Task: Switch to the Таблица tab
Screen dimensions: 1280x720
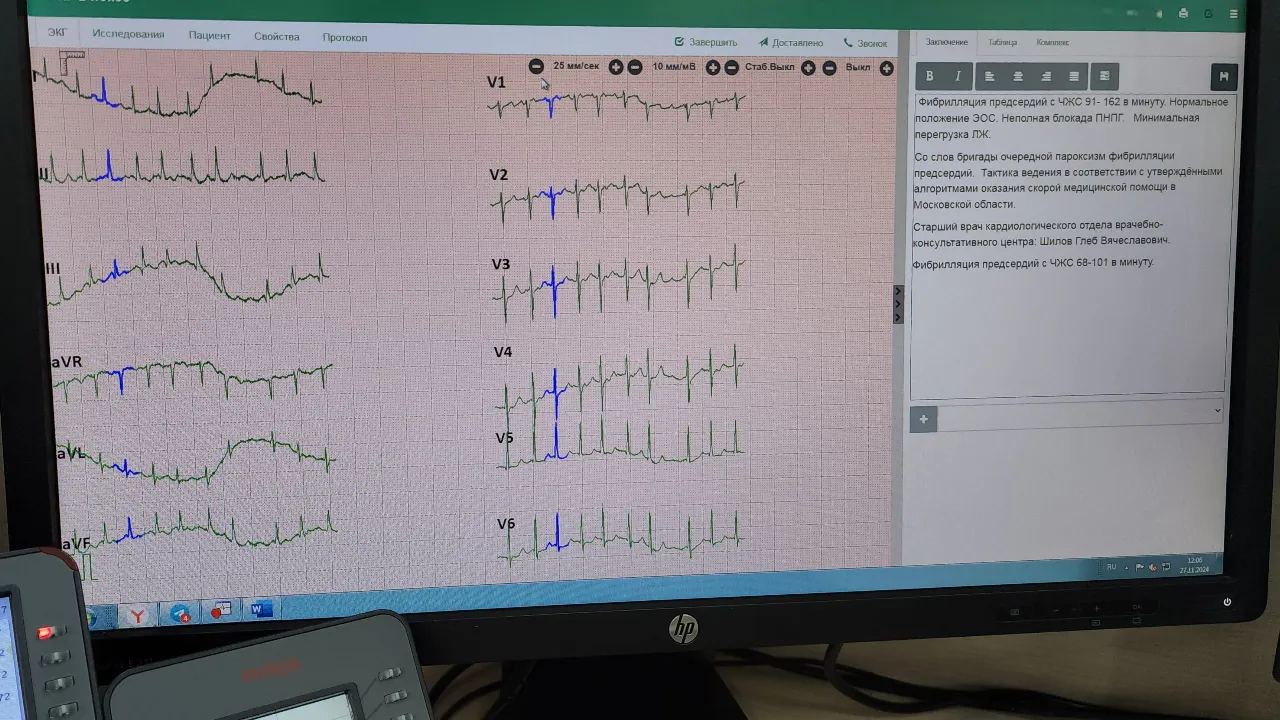Action: (1002, 42)
